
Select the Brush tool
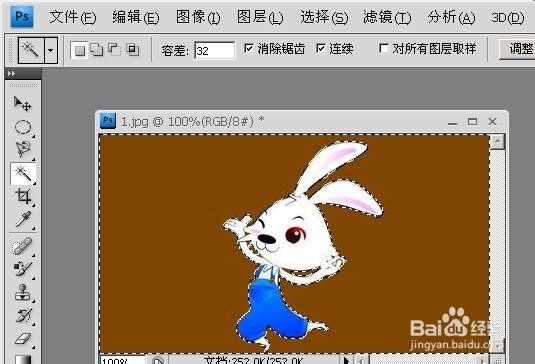(x=23, y=270)
